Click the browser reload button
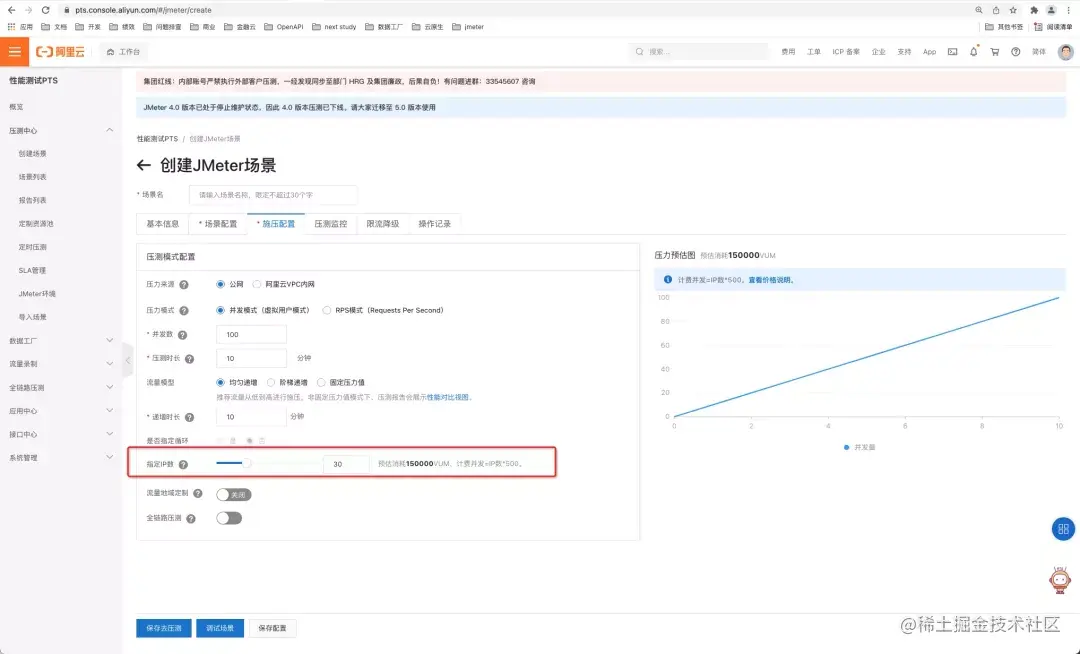1080x654 pixels. tap(45, 10)
